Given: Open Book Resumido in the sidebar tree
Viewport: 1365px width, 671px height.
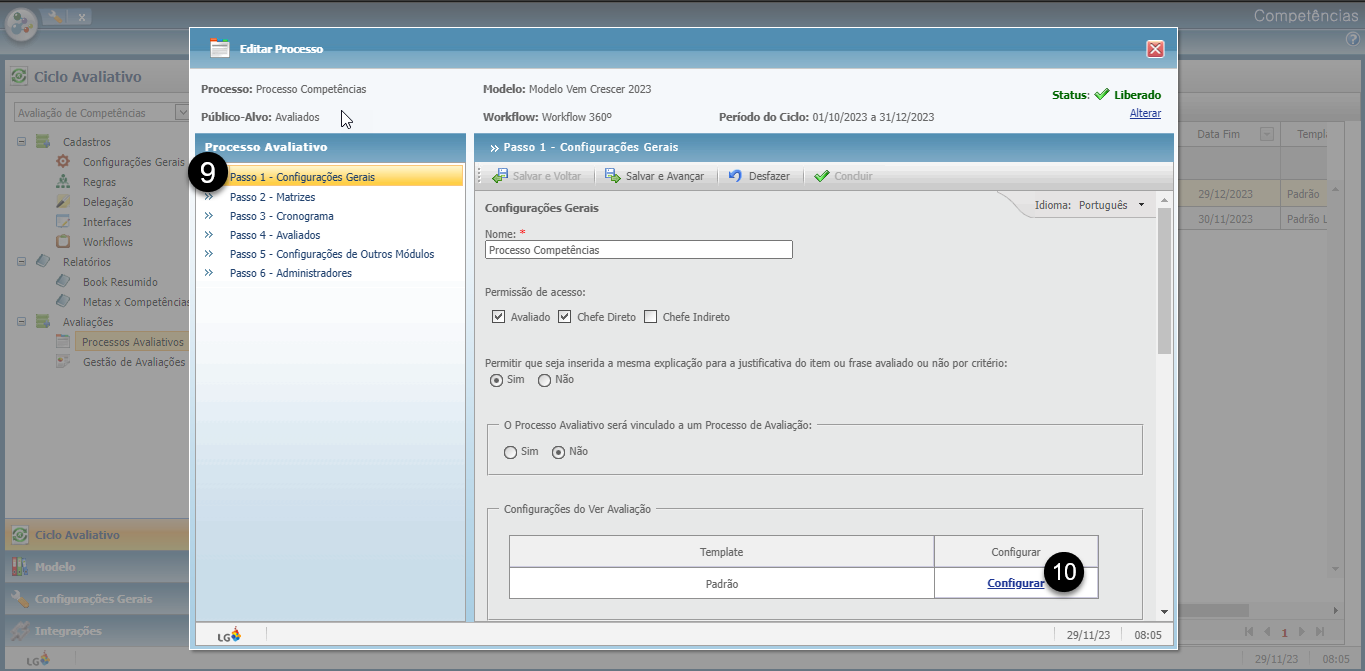Looking at the screenshot, I should (x=120, y=282).
